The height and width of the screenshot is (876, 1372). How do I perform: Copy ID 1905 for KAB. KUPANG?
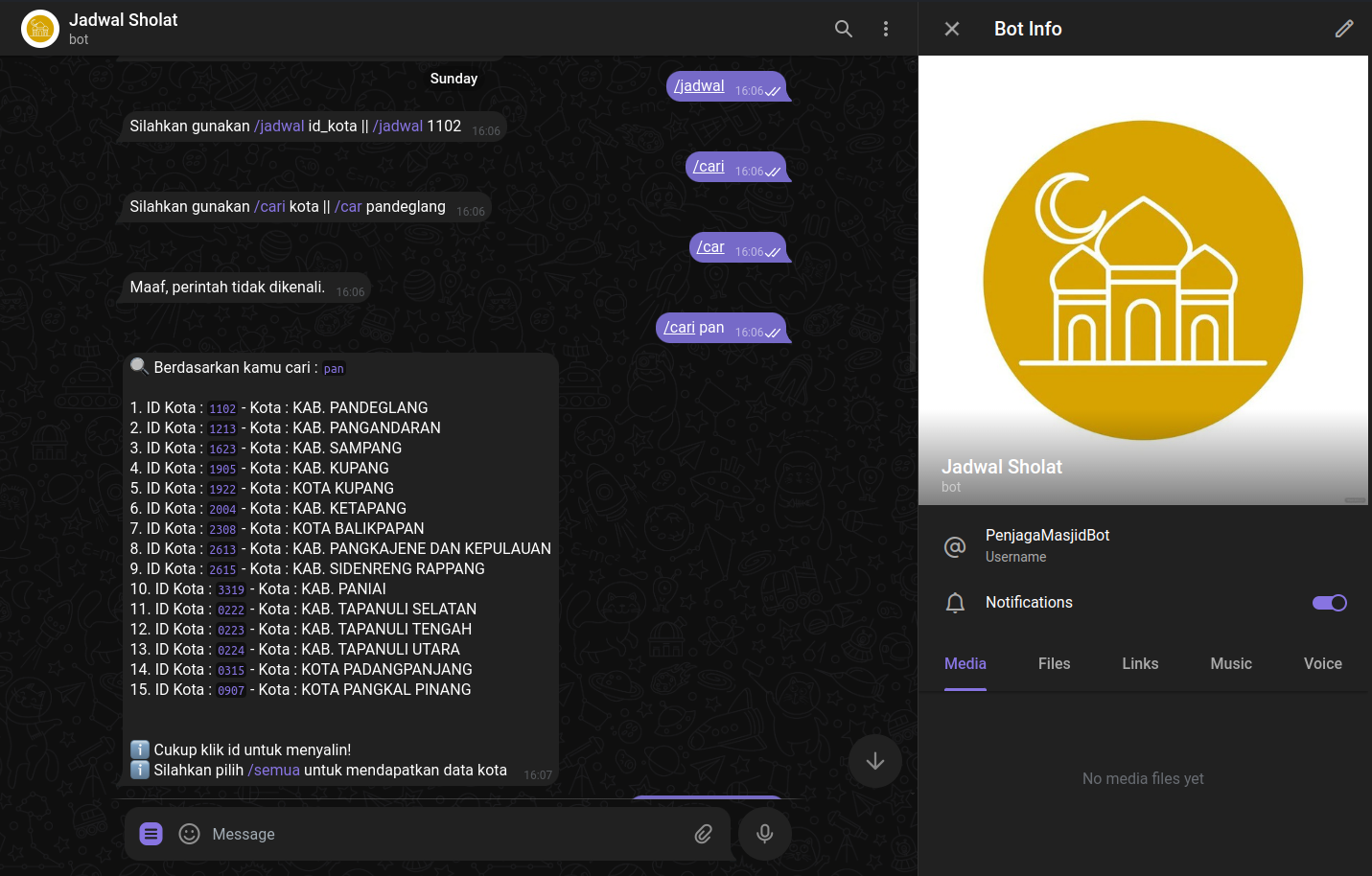[222, 469]
